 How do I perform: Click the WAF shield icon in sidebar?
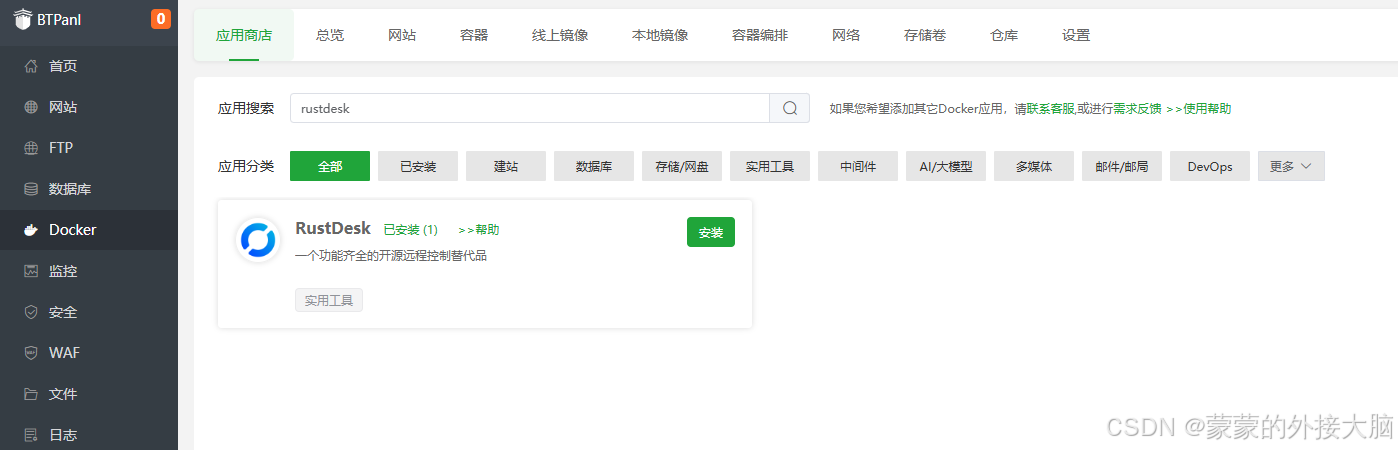click(31, 353)
